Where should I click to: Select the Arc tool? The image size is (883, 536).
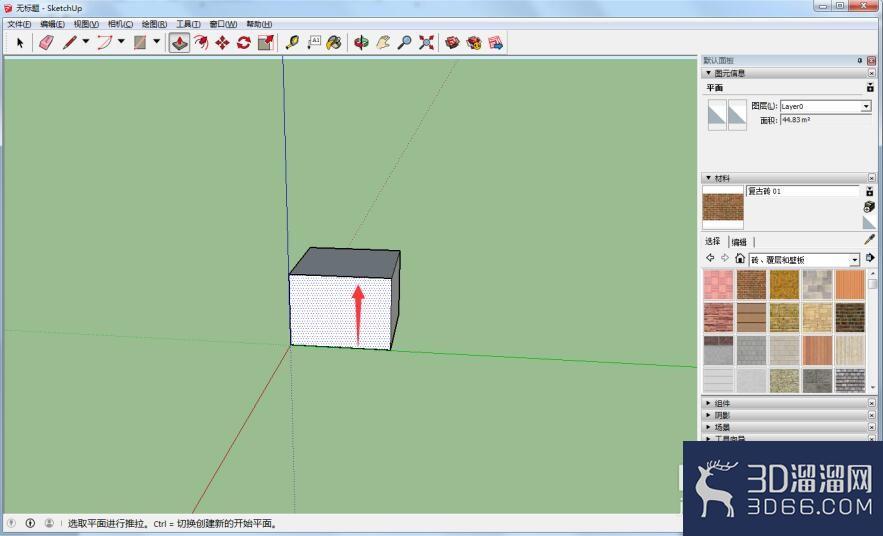[x=105, y=43]
